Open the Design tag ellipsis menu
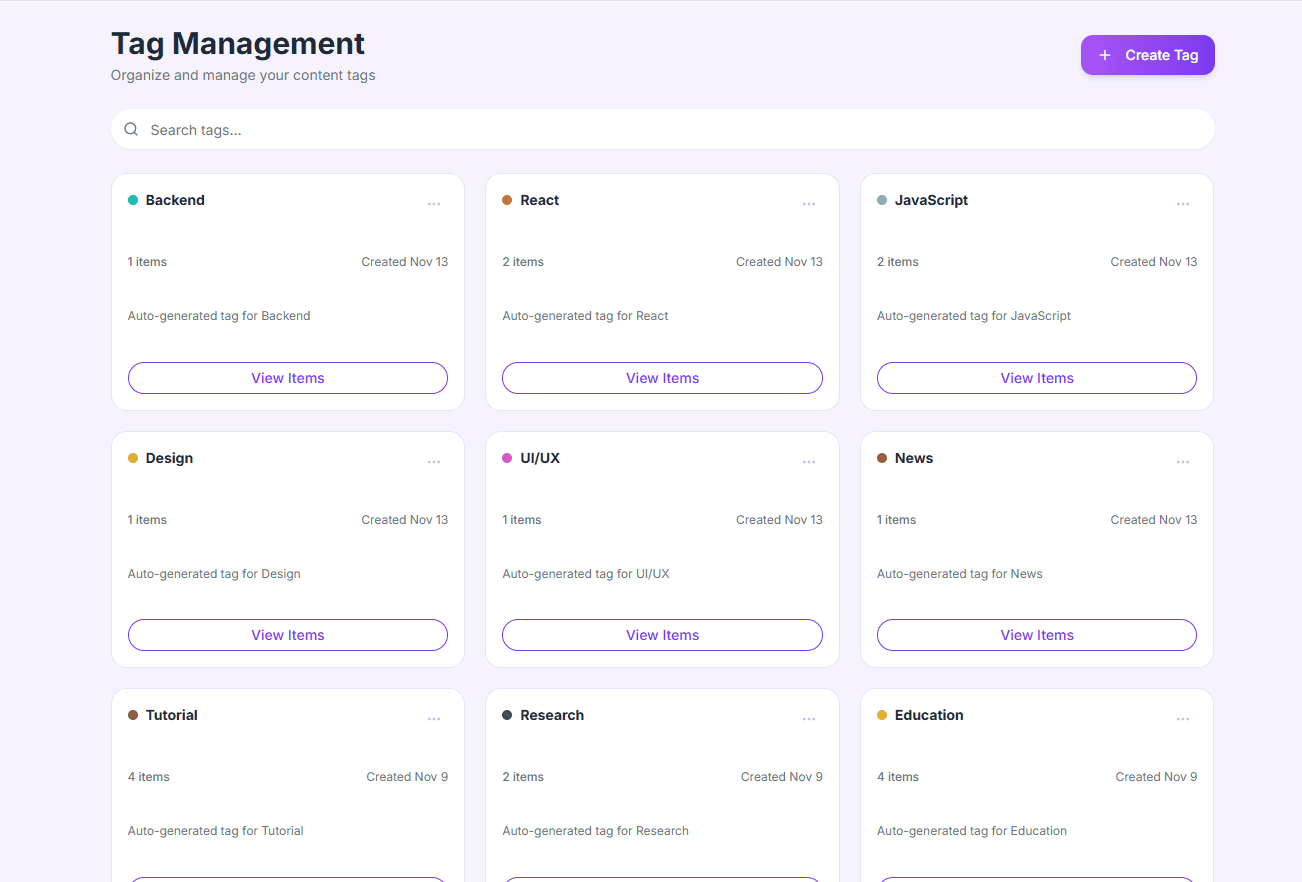The height and width of the screenshot is (882, 1302). [x=434, y=462]
